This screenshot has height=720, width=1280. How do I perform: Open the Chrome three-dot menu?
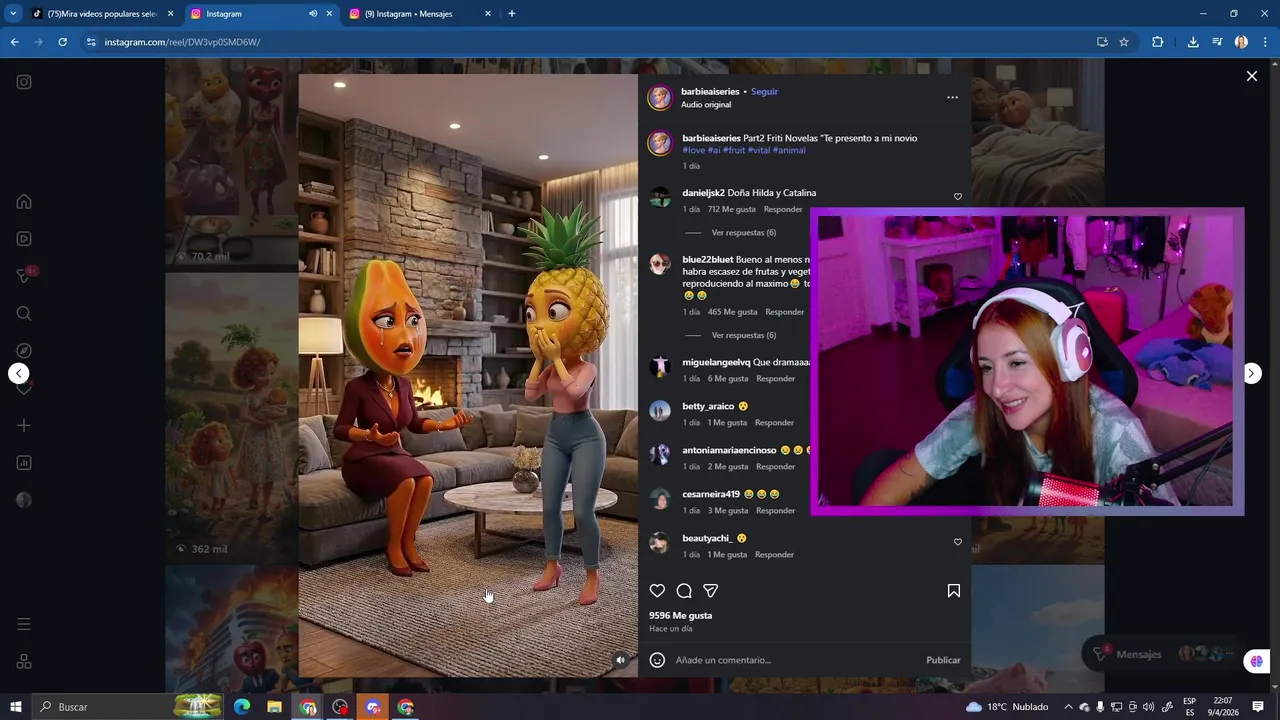(x=1266, y=42)
